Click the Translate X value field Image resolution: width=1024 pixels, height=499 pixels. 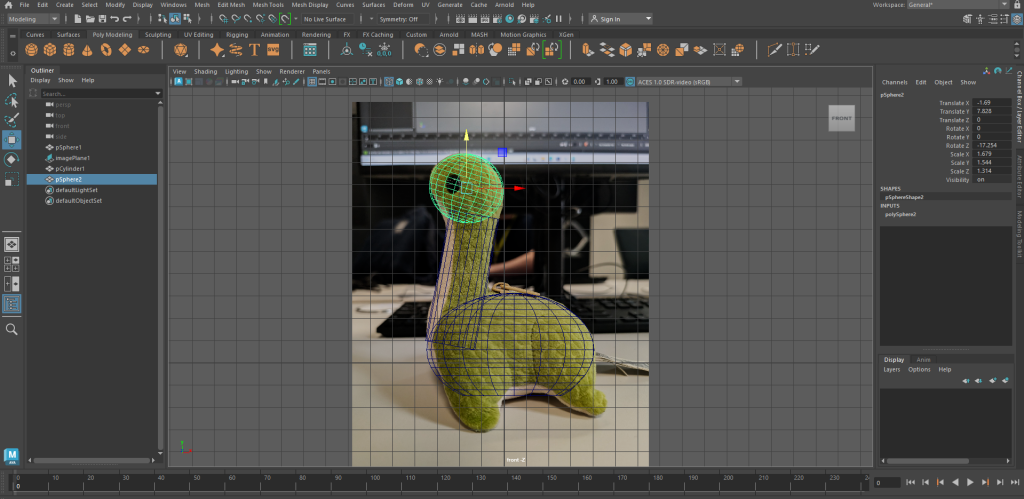(x=990, y=103)
